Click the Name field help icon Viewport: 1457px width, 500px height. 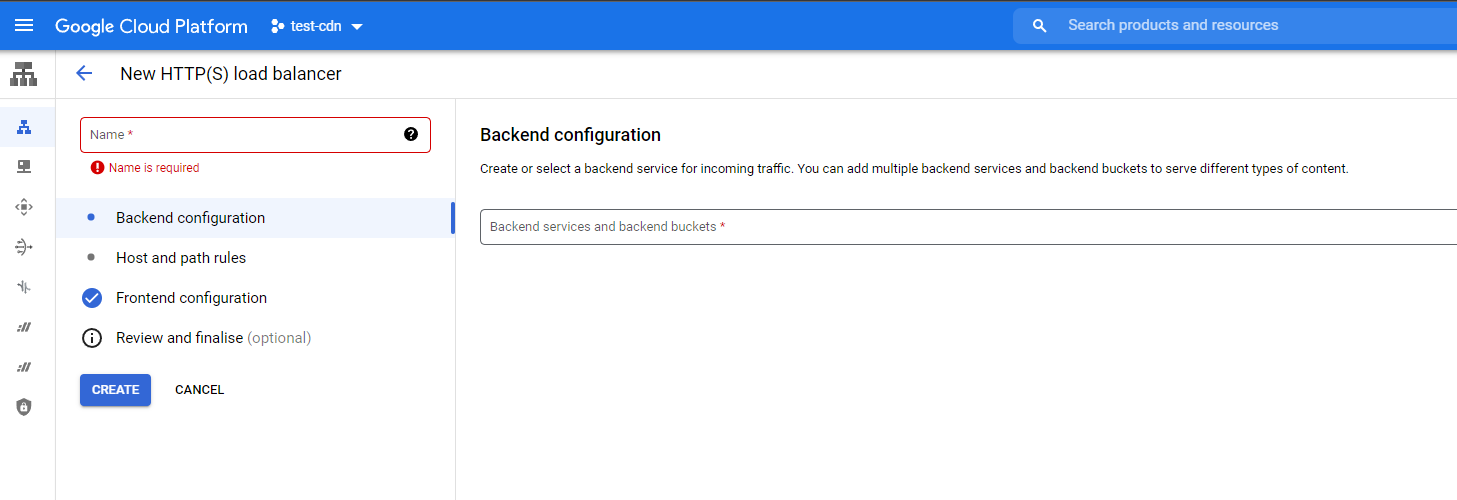[x=411, y=134]
